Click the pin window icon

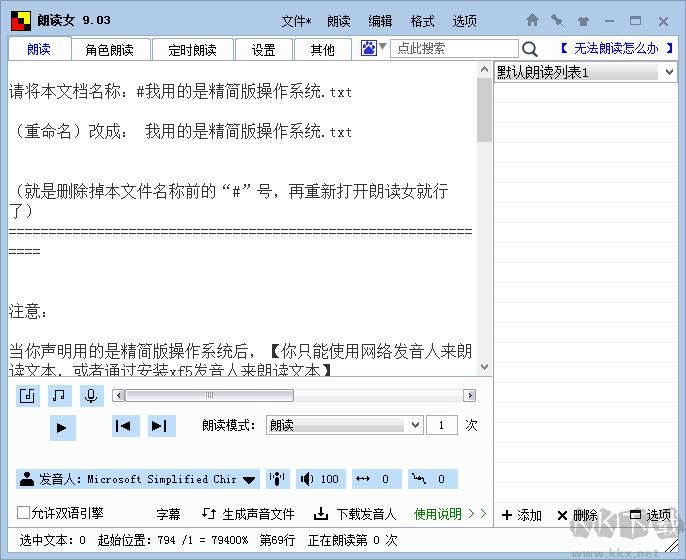pyautogui.click(x=557, y=20)
